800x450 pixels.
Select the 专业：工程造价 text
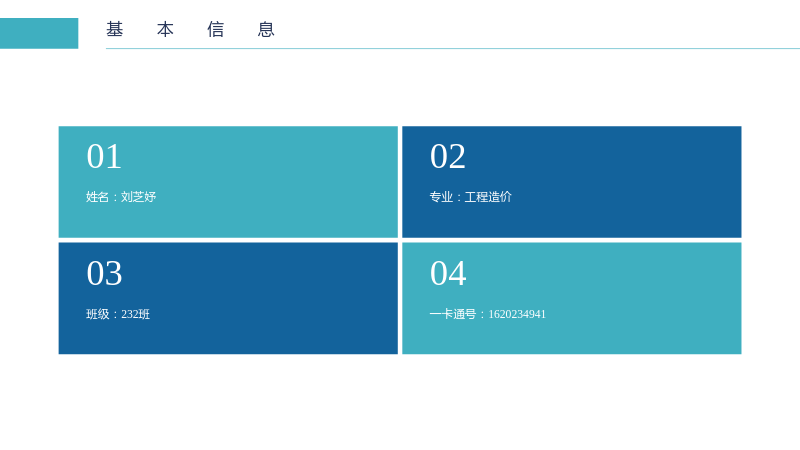pos(470,197)
